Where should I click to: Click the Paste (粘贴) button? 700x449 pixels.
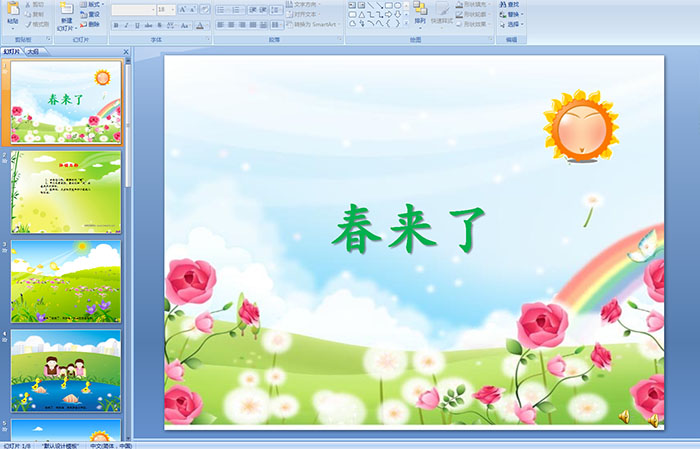[x=13, y=16]
